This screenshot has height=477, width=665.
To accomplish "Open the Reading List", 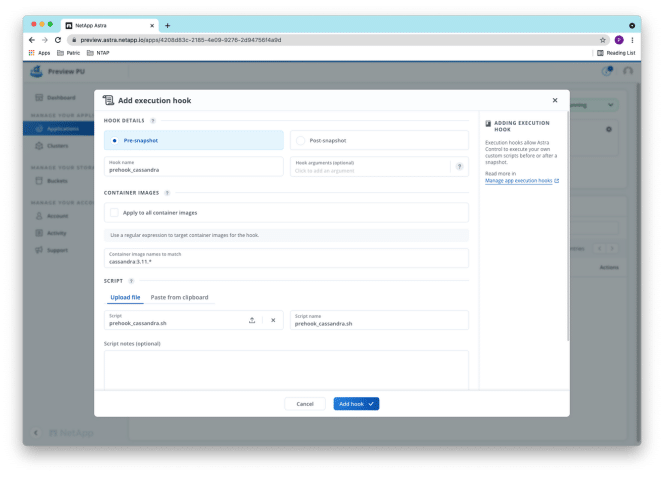I will (616, 53).
